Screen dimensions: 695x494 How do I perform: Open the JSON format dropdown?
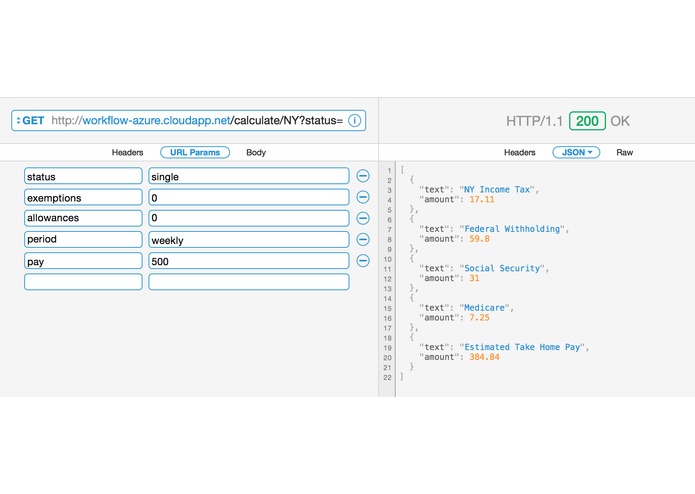tap(576, 152)
